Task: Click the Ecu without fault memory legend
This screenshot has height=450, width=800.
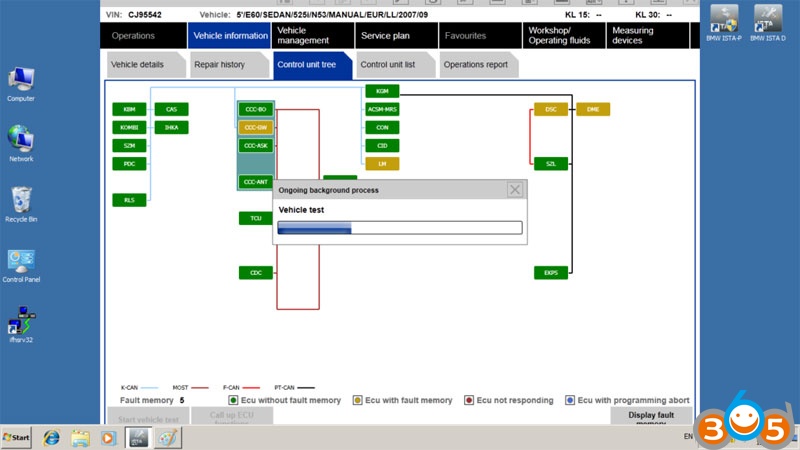Action: 285,401
